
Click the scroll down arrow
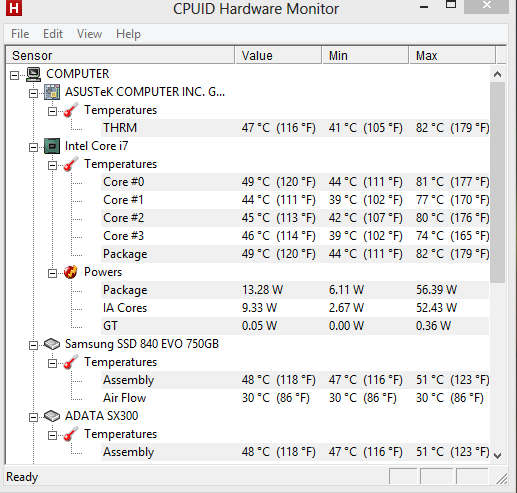pyautogui.click(x=497, y=455)
